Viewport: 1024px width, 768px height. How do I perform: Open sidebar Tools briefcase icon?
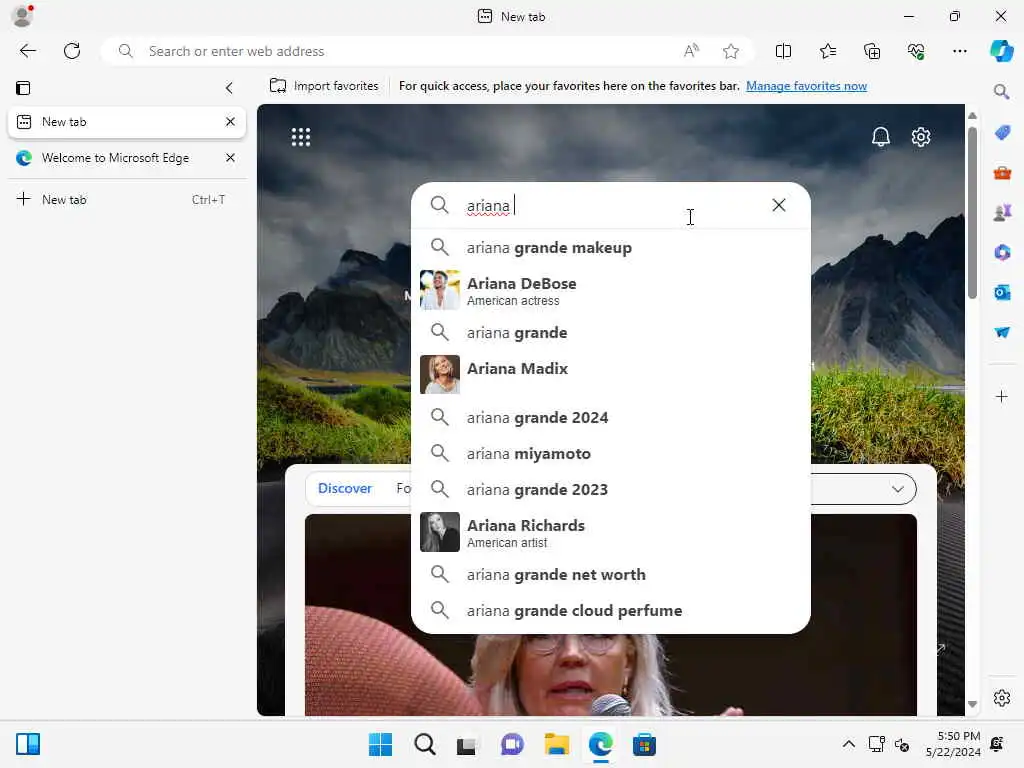pyautogui.click(x=1002, y=173)
